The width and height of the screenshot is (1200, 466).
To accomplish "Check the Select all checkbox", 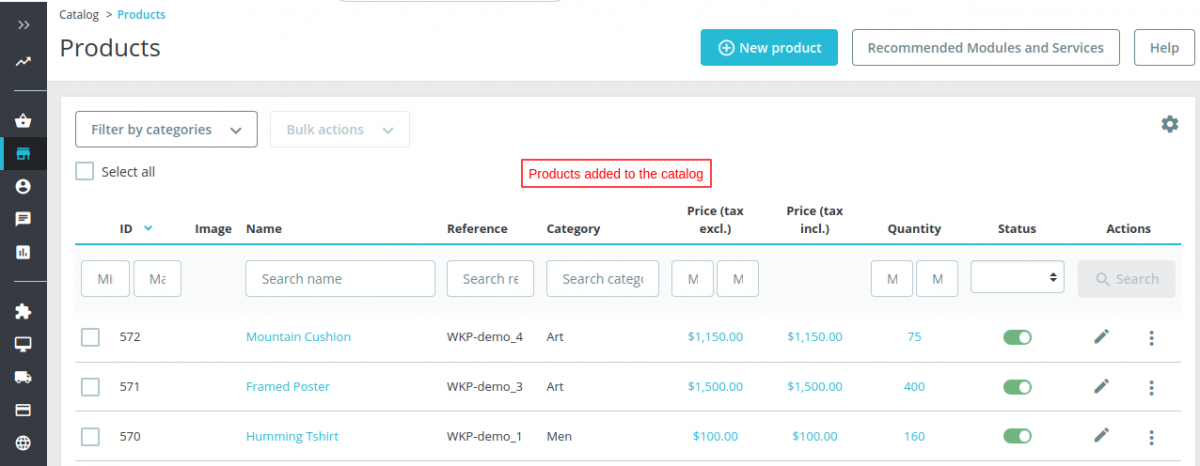I will pyautogui.click(x=85, y=172).
